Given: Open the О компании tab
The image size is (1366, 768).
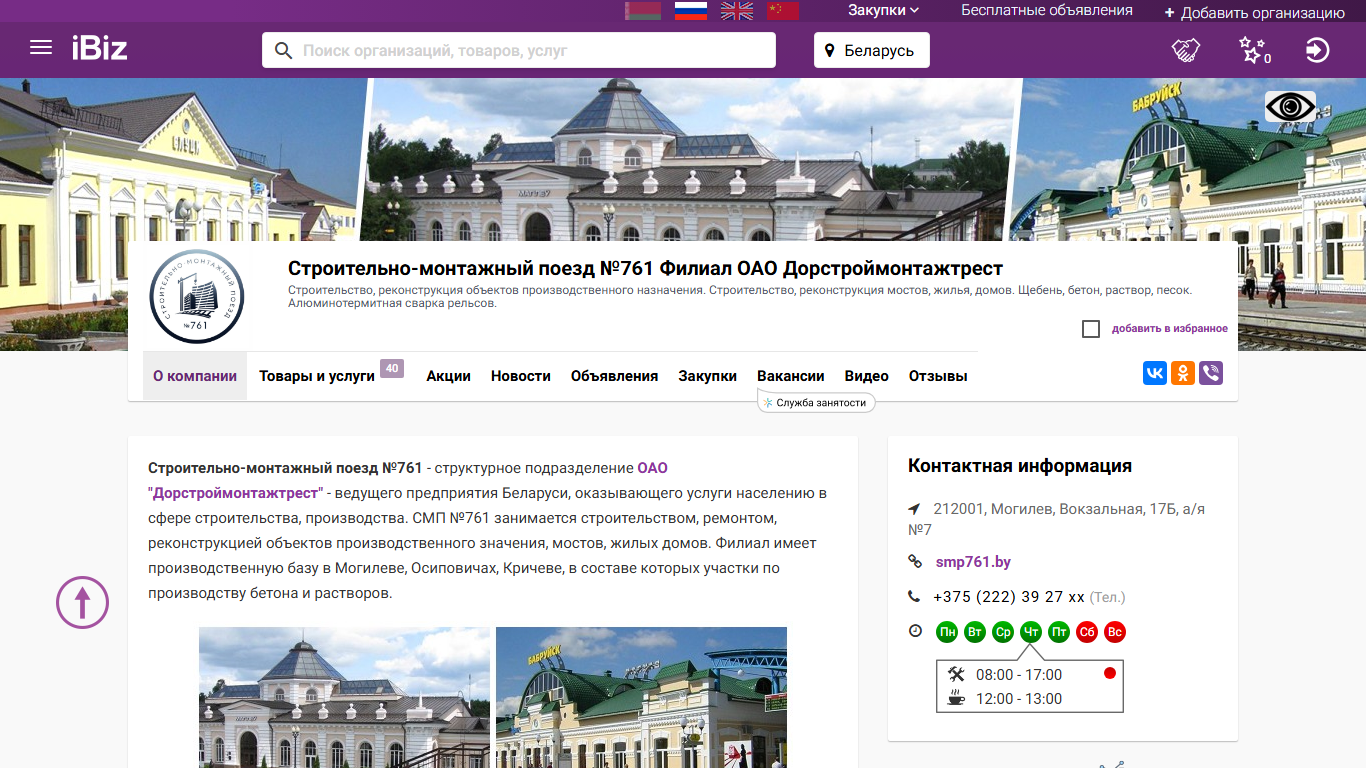Looking at the screenshot, I should (195, 376).
